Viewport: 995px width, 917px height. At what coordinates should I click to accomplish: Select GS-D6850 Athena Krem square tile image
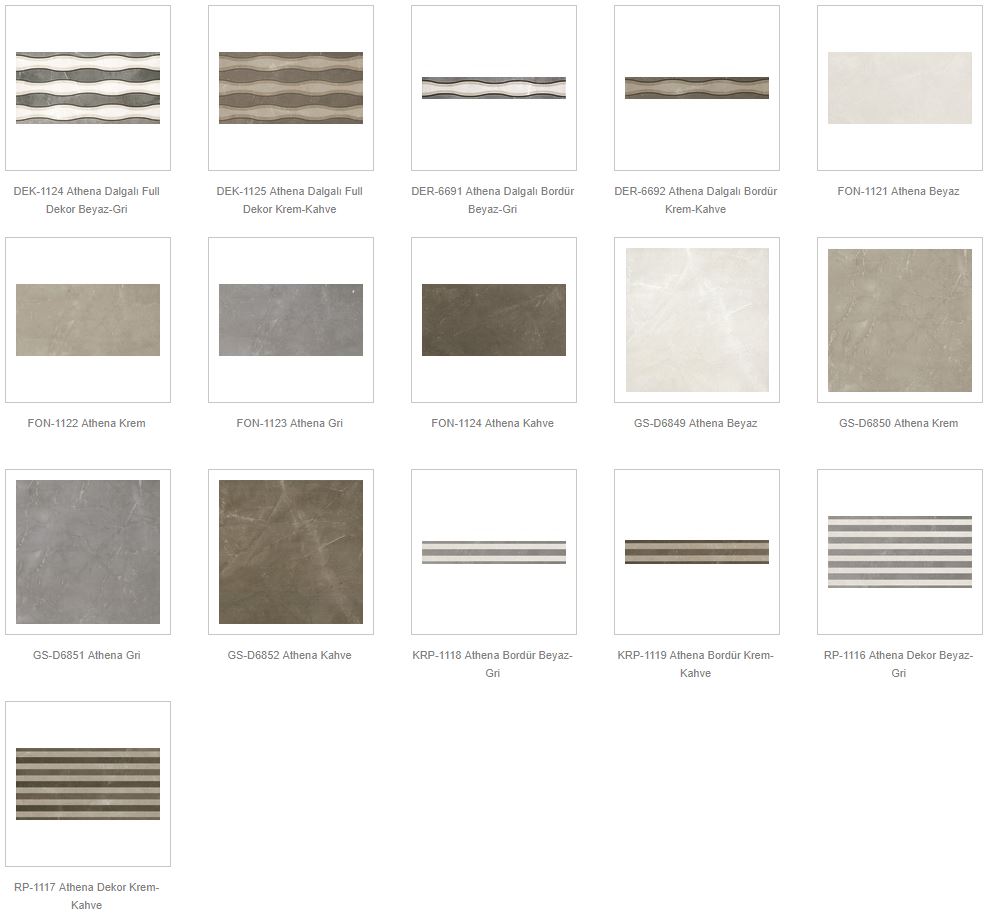(900, 320)
